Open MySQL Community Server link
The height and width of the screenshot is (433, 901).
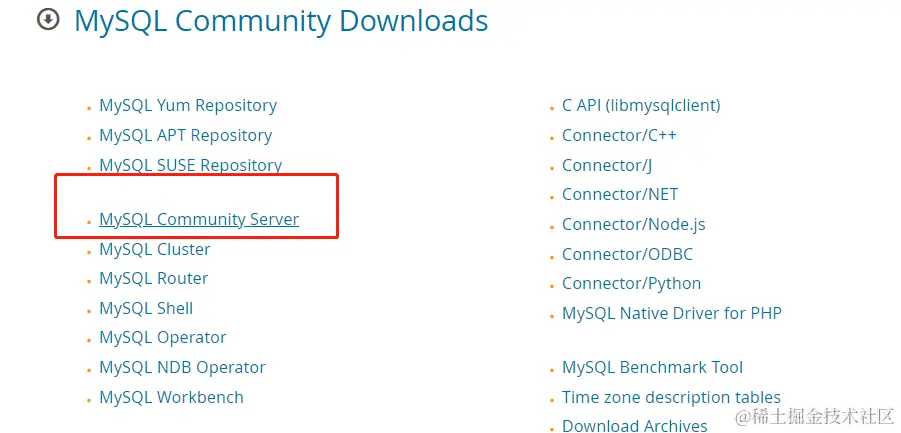pos(199,219)
